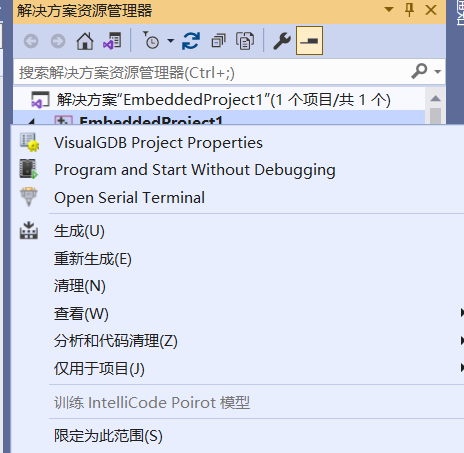Click the pending changes filter clock icon
The height and width of the screenshot is (453, 464).
click(x=151, y=41)
